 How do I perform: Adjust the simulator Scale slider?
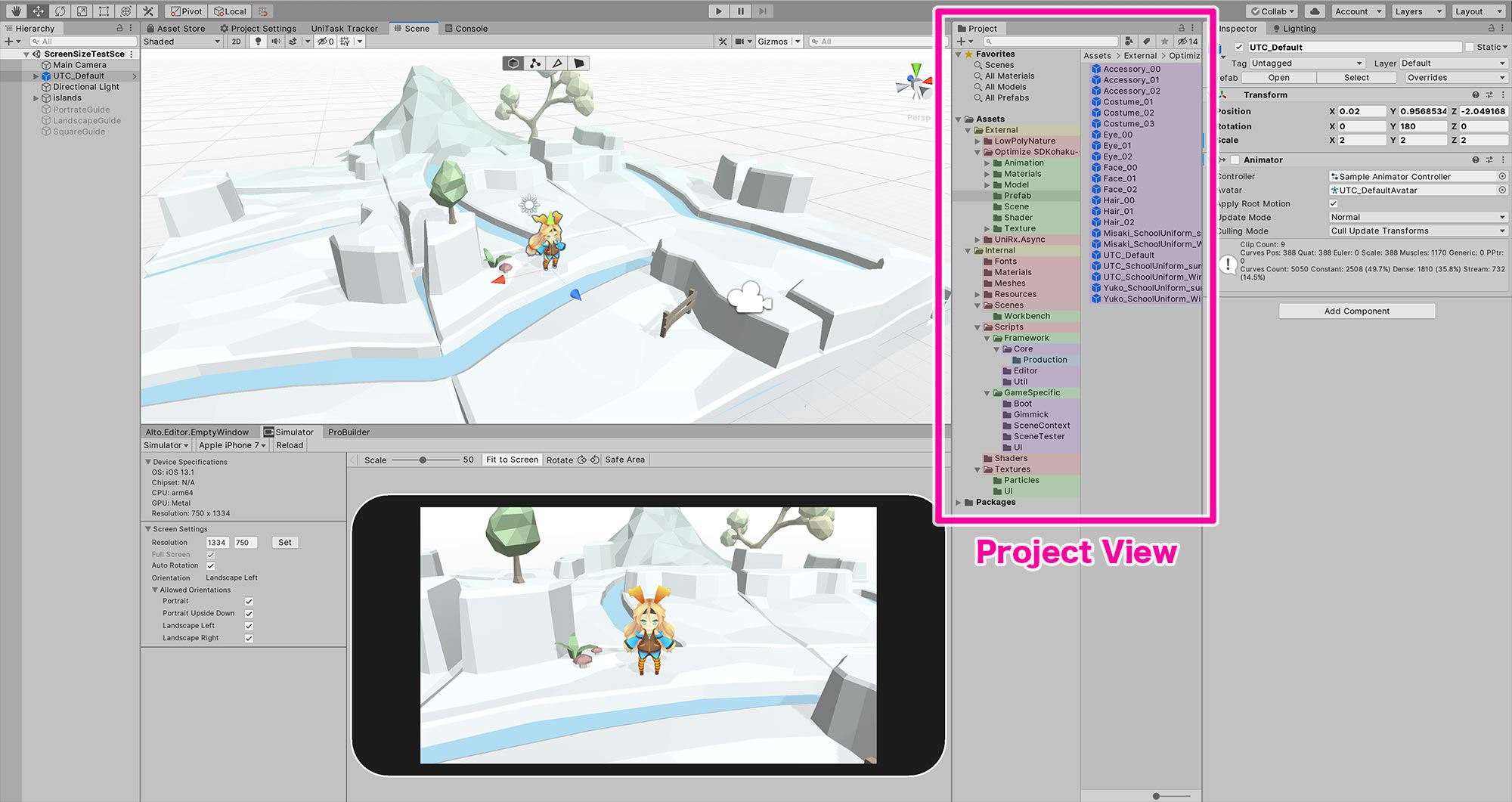point(423,460)
